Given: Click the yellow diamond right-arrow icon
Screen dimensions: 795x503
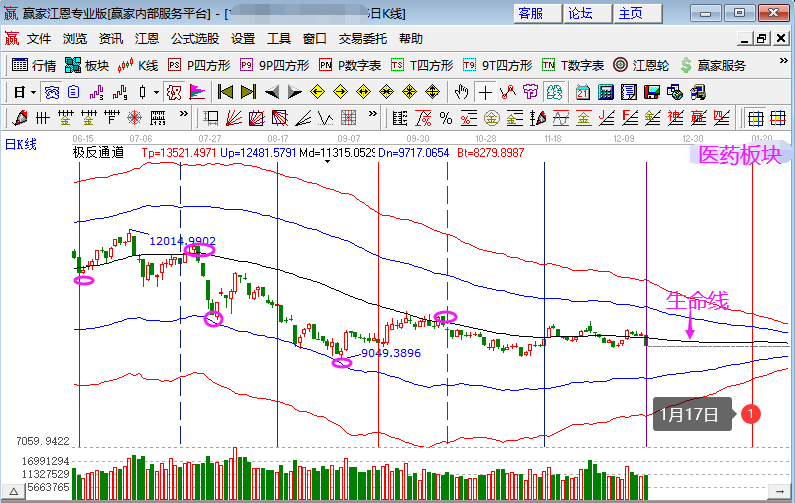Looking at the screenshot, I should [341, 92].
